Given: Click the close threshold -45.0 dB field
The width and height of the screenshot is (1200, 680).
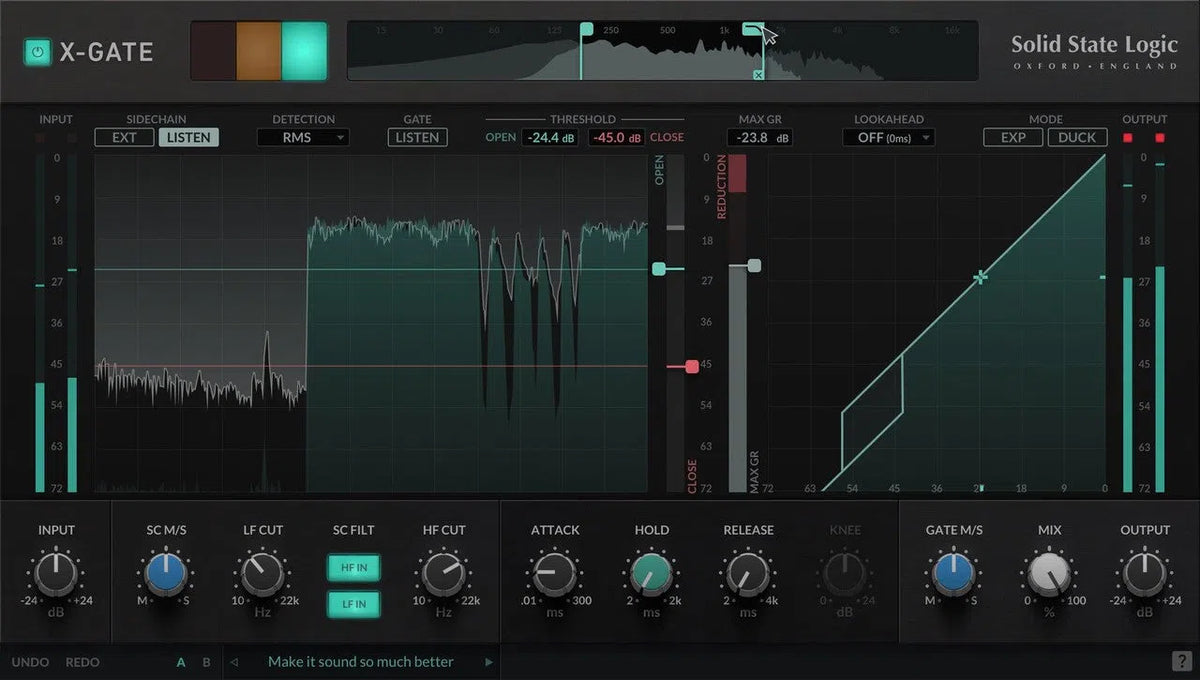Looking at the screenshot, I should point(616,137).
